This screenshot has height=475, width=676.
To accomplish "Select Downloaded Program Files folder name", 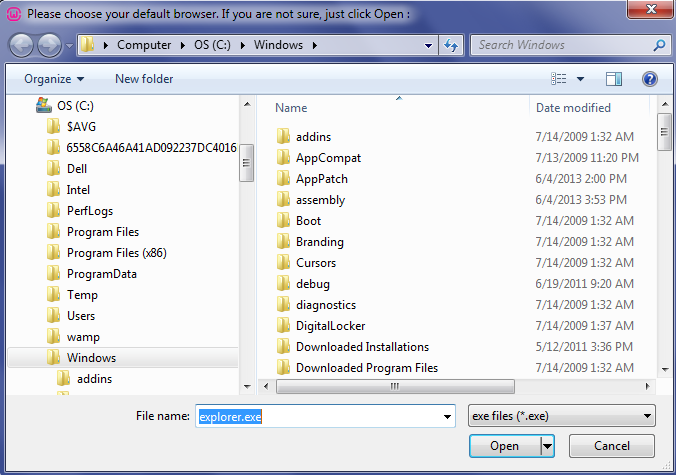I will click(x=367, y=368).
